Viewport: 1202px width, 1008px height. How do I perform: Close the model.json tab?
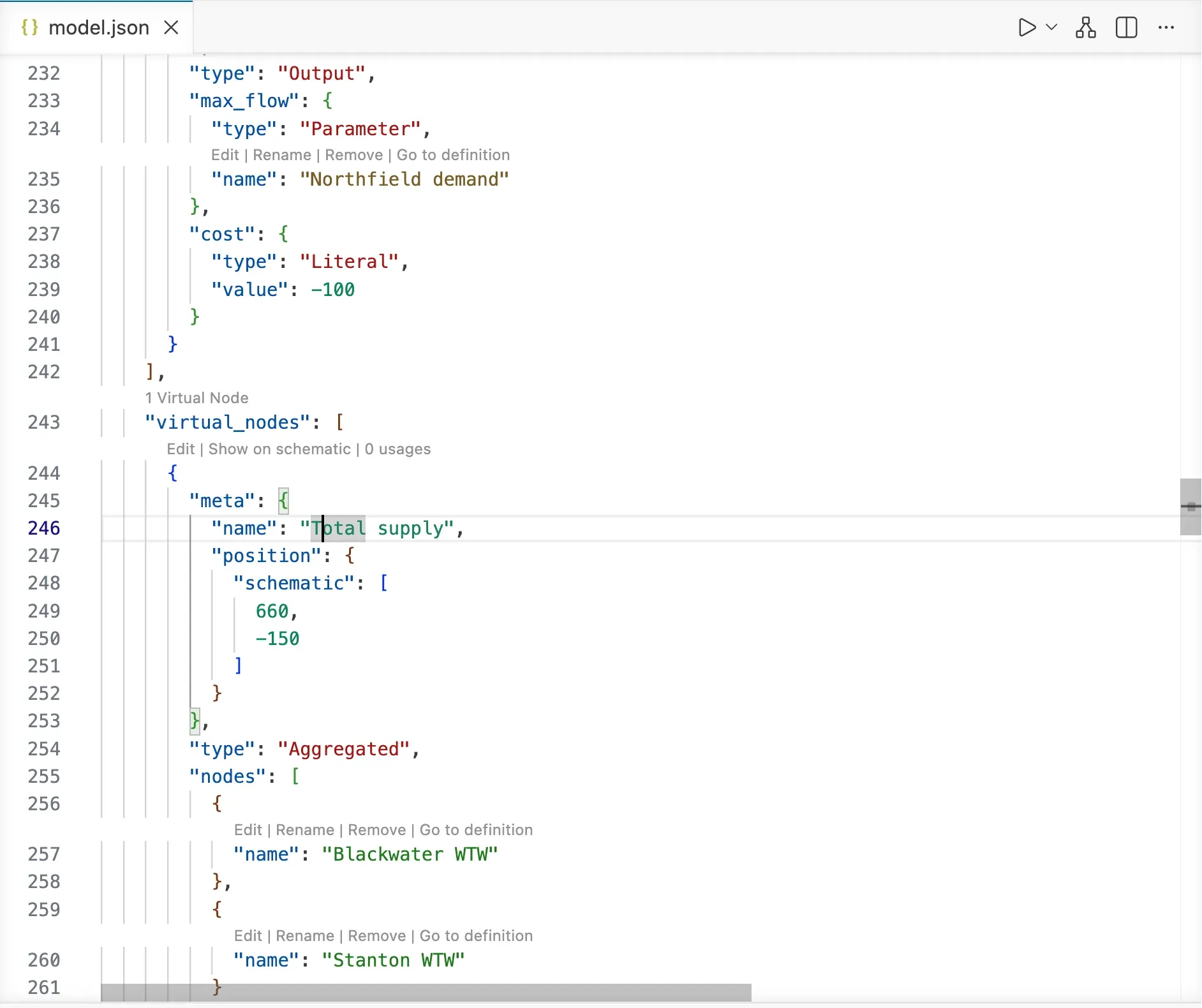[171, 27]
